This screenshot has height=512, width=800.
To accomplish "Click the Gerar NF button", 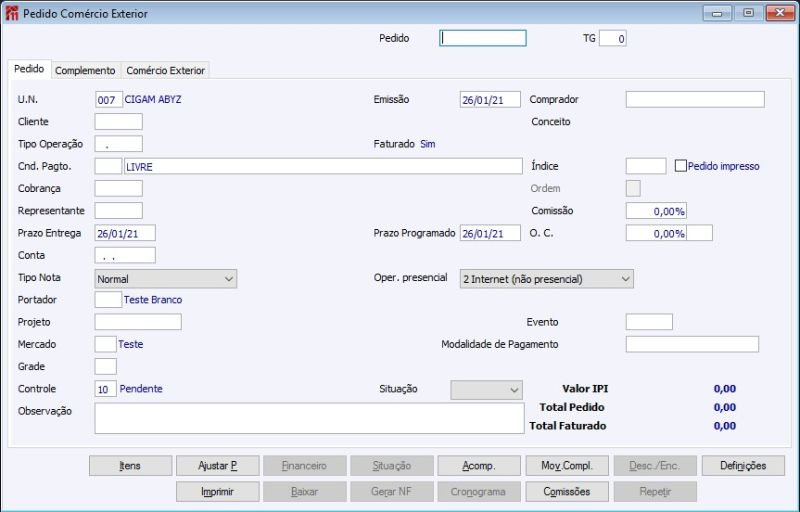I will click(x=392, y=492).
